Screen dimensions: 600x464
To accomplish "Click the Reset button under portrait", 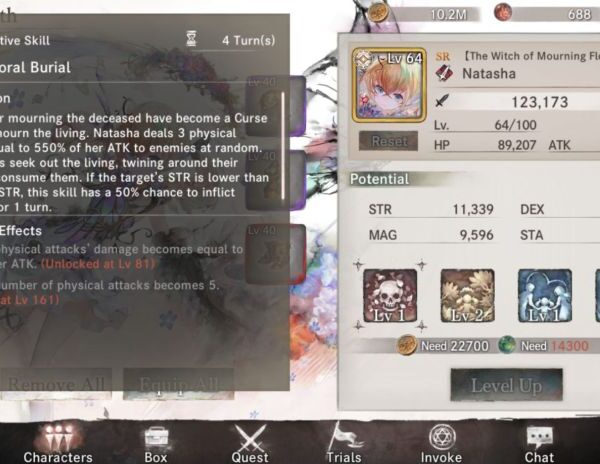I will (388, 141).
